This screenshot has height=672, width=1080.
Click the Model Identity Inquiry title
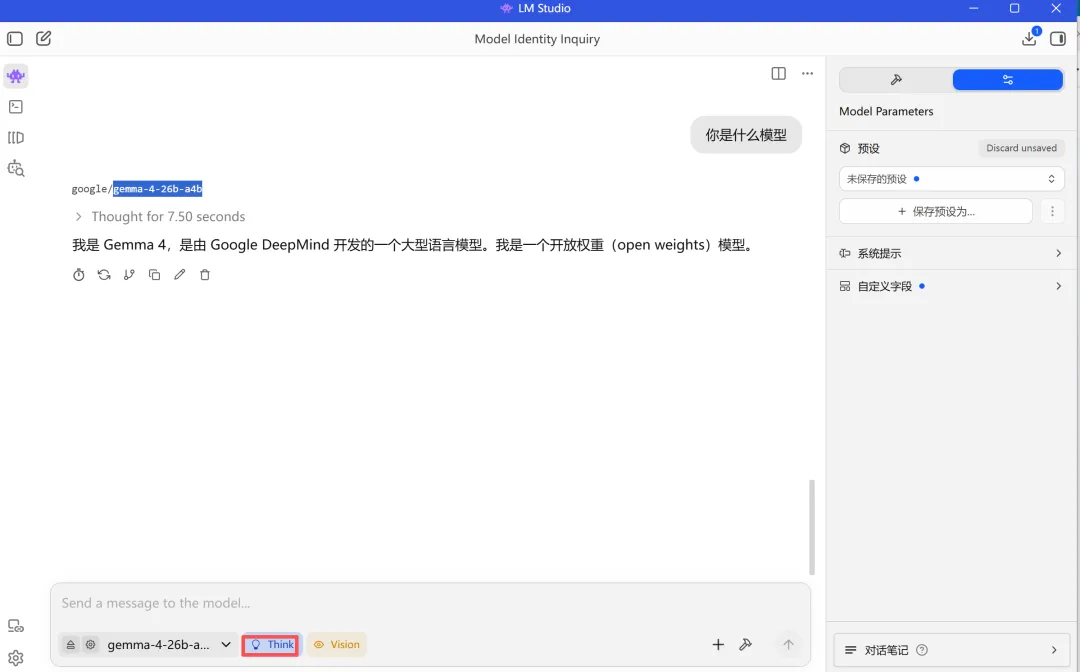[x=537, y=39]
